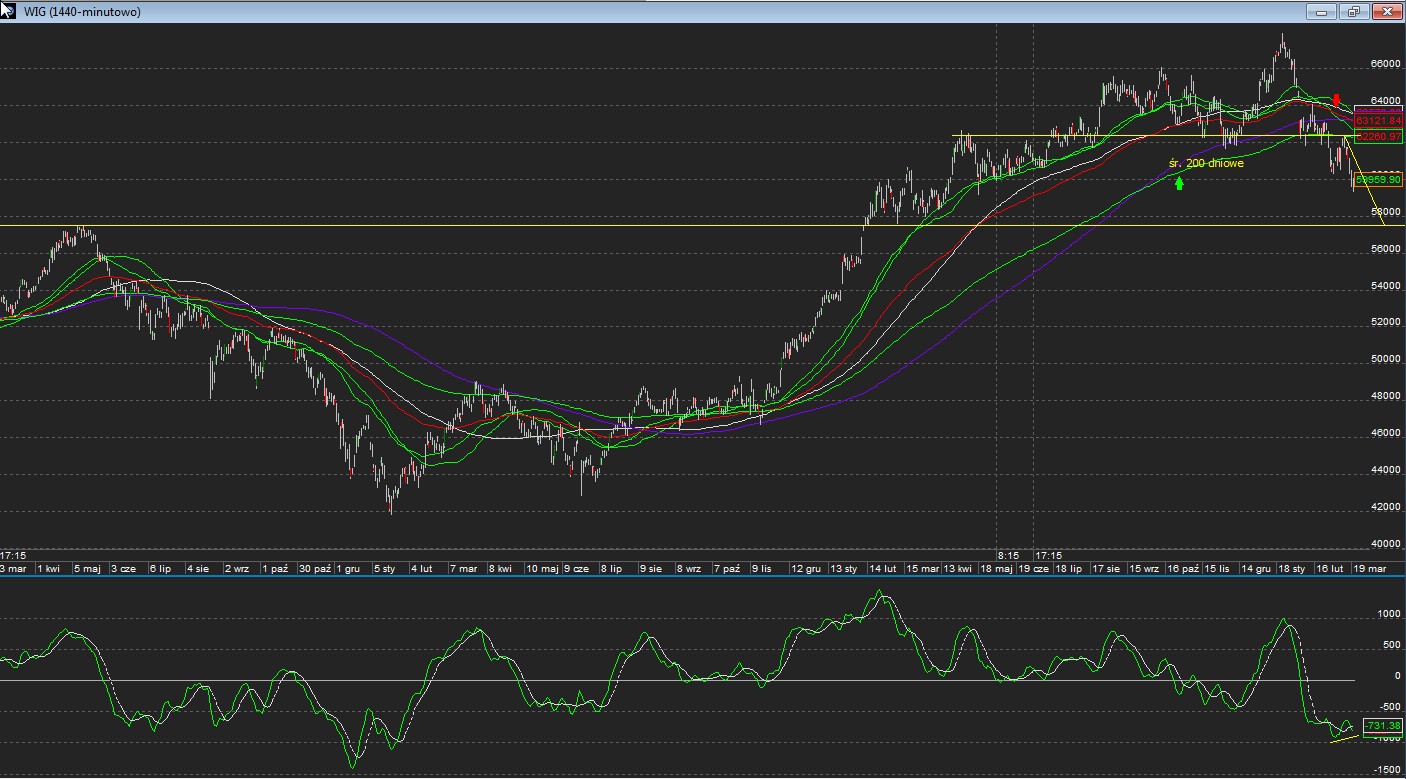Click the '18 maj' date label
Viewport: 1406px width, 779px height.
pyautogui.click(x=997, y=568)
